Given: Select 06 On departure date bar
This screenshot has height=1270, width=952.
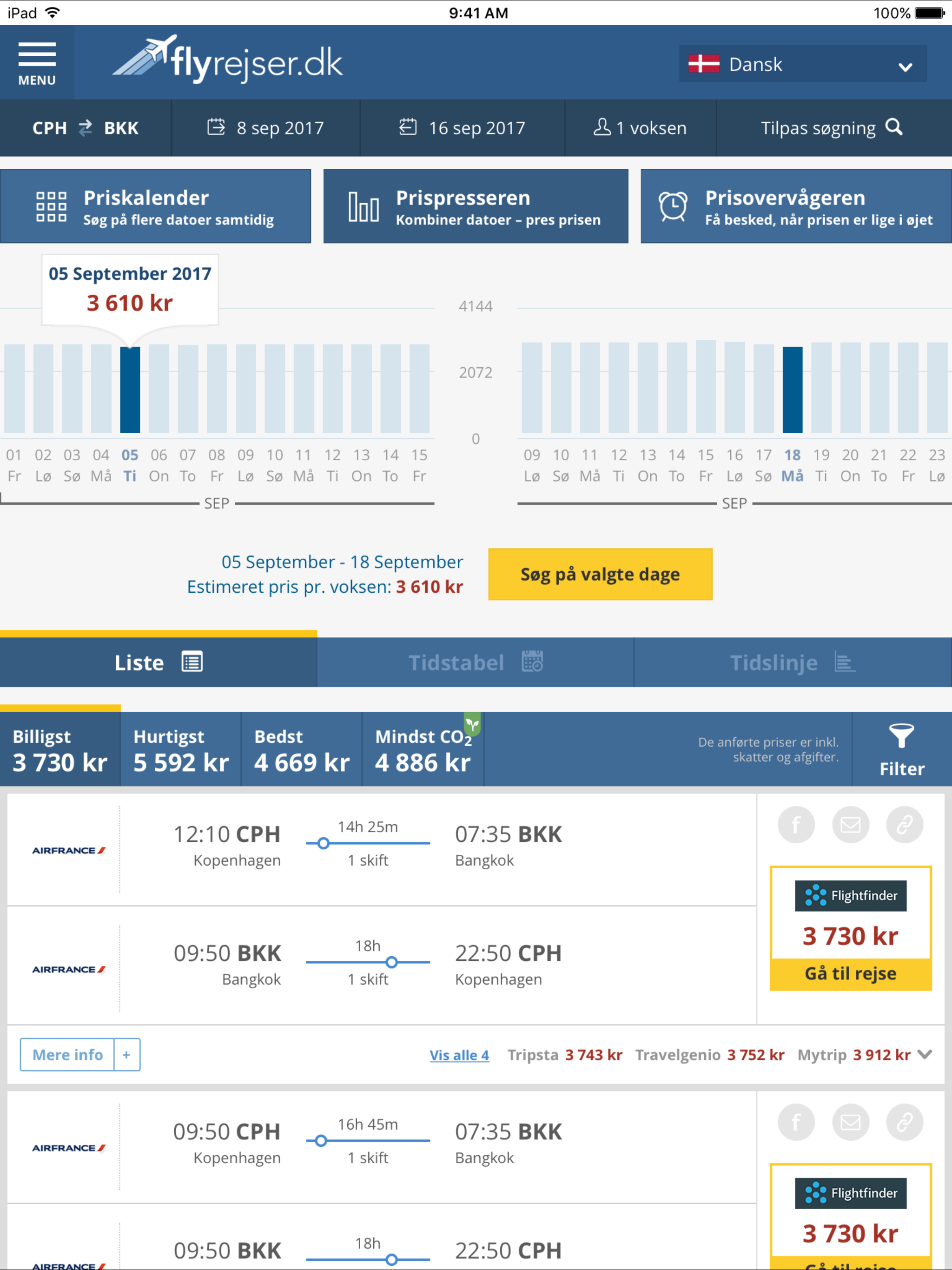Looking at the screenshot, I should click(159, 389).
